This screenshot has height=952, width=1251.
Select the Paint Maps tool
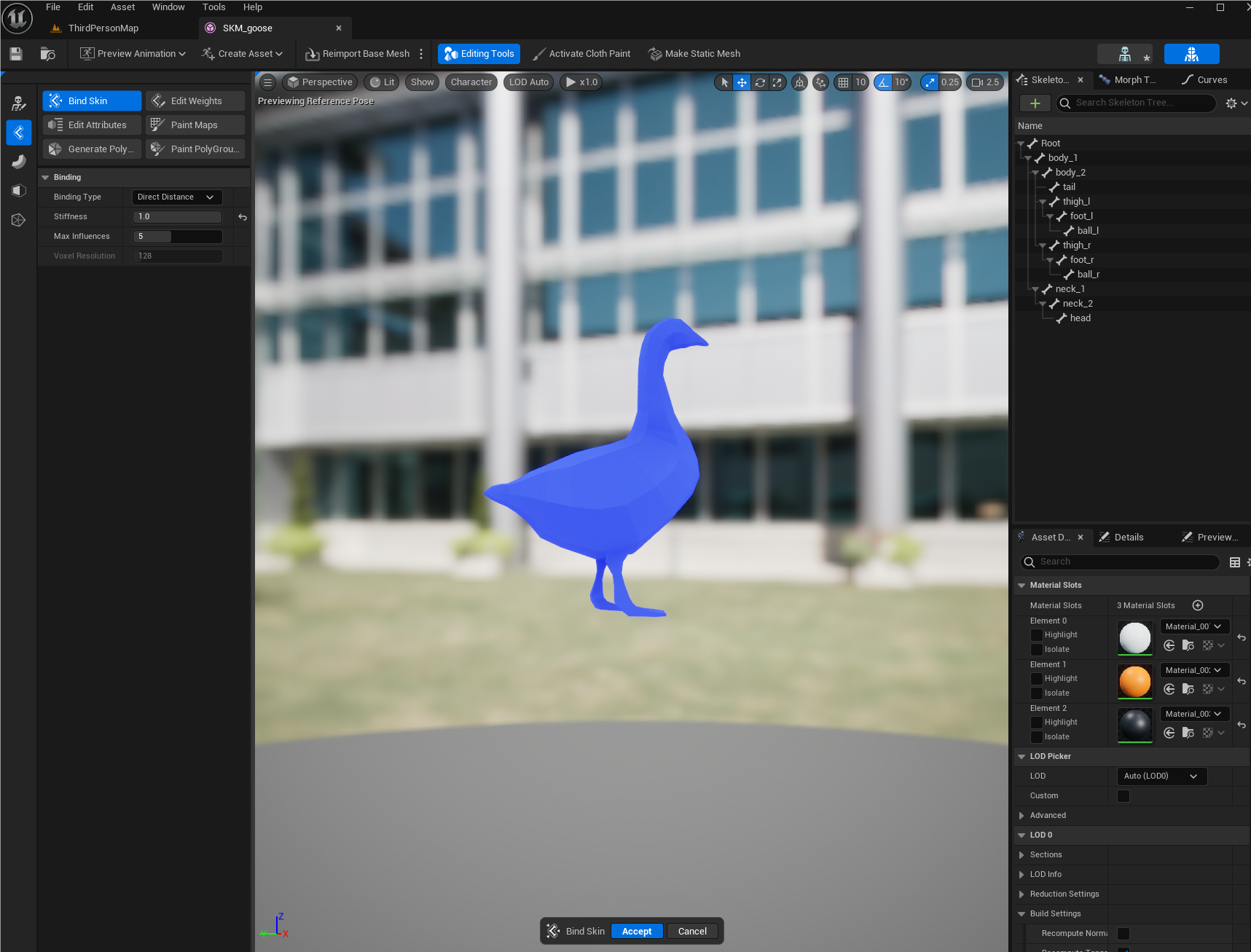[x=195, y=125]
